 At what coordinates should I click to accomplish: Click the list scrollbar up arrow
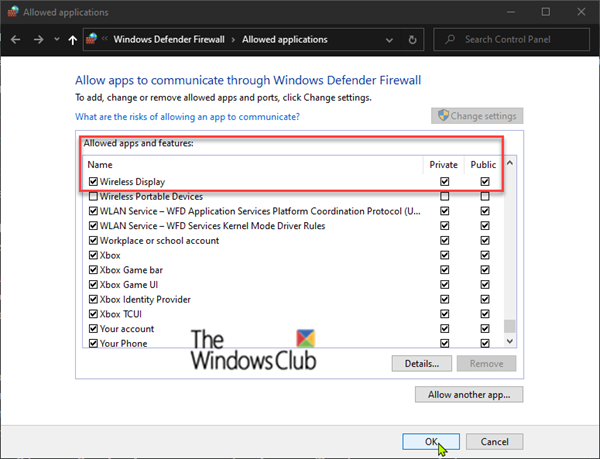[510, 163]
